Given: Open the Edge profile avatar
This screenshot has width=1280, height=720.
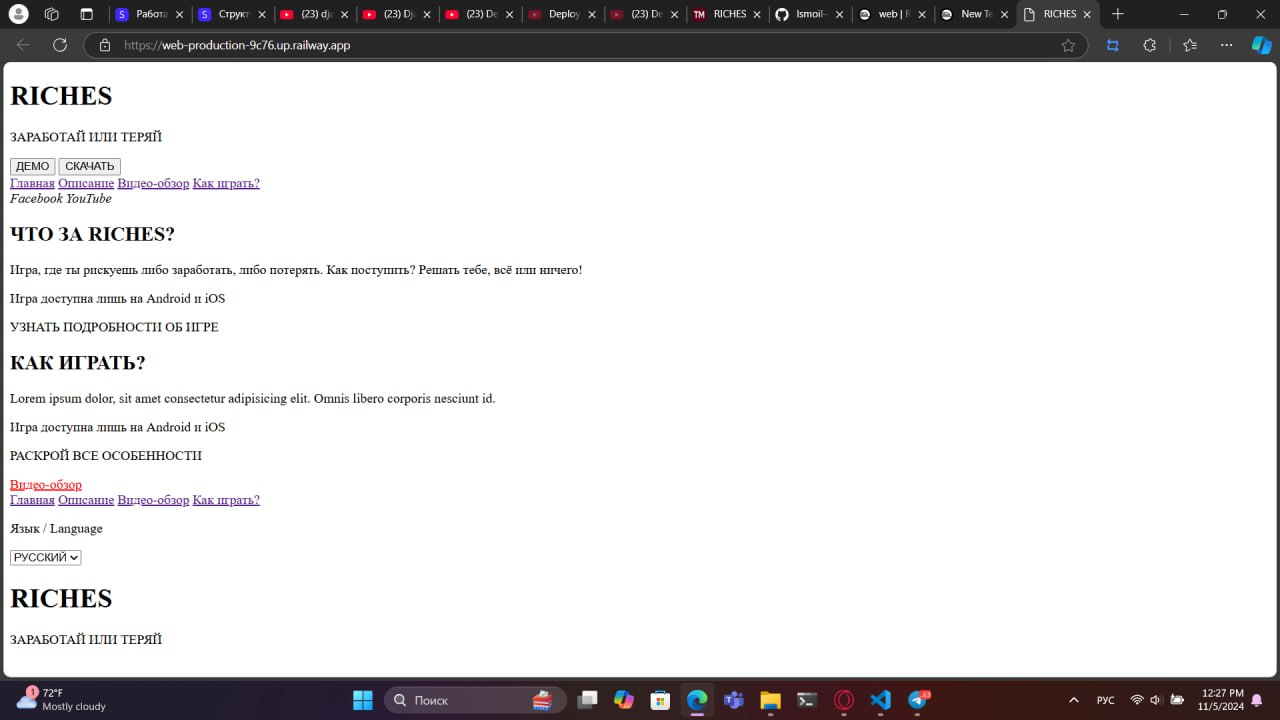Looking at the screenshot, I should tap(19, 14).
